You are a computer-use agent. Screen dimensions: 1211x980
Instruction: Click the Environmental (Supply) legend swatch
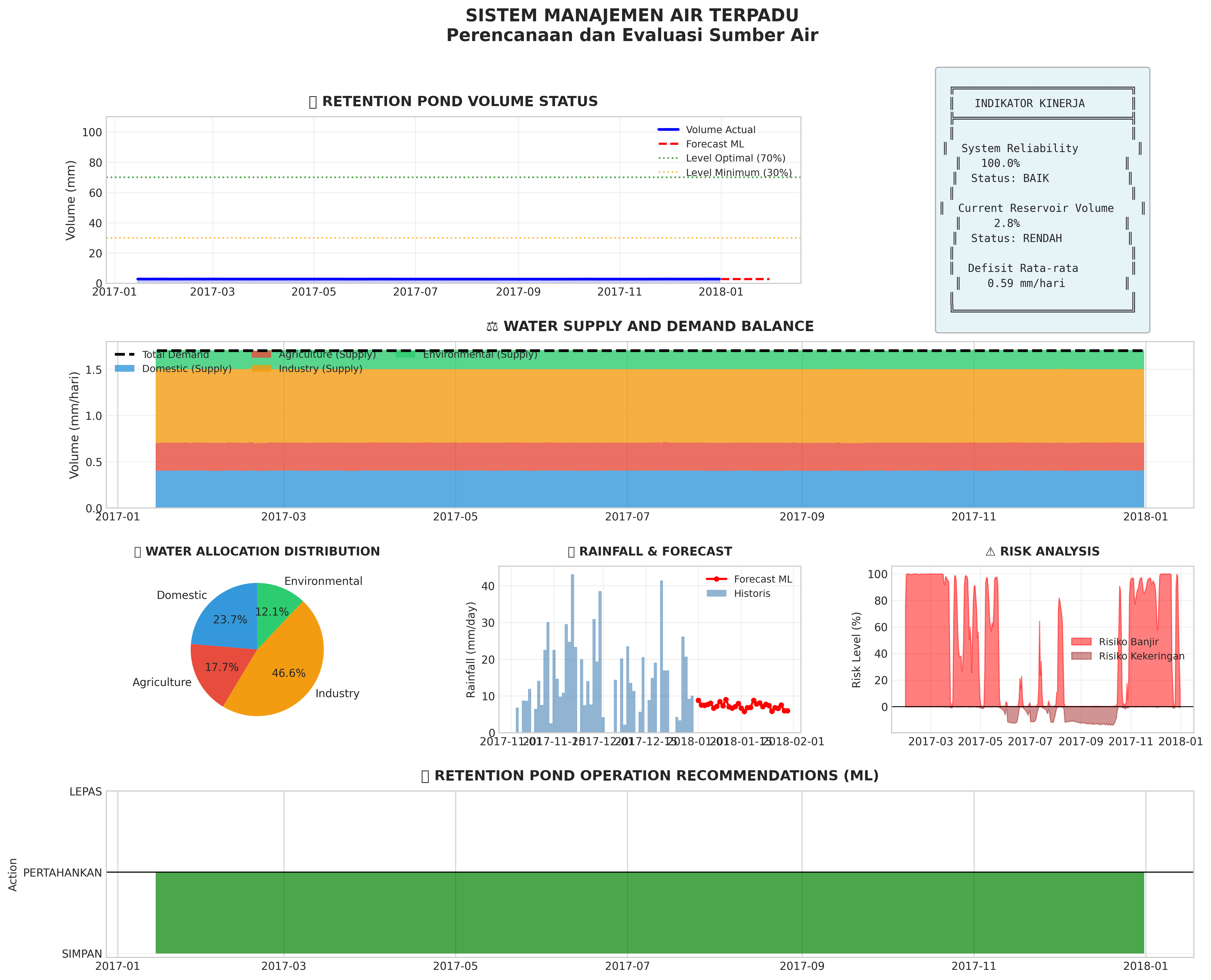[405, 355]
